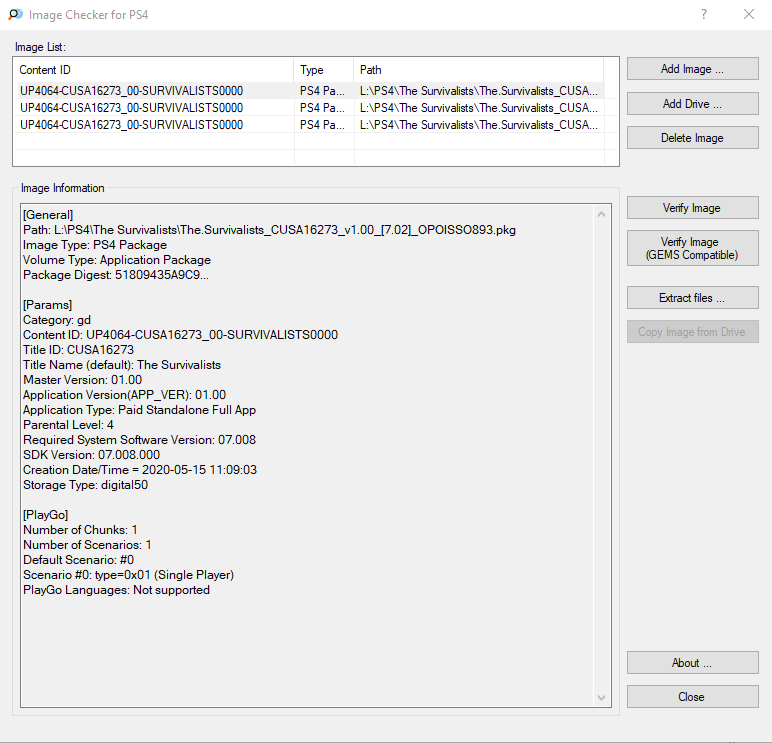Open the About ... dialog
This screenshot has height=743, width=772.
692,663
